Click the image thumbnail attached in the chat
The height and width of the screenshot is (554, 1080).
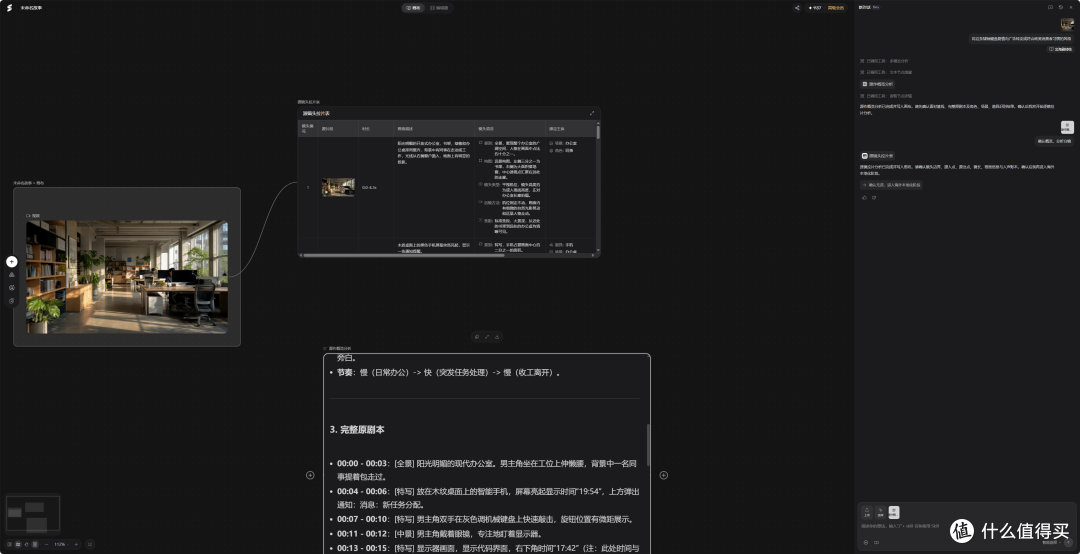click(1068, 24)
